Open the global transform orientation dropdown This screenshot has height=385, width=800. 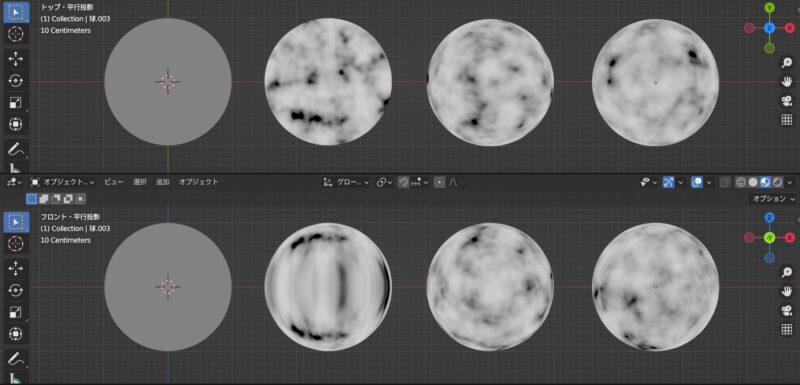[x=346, y=182]
